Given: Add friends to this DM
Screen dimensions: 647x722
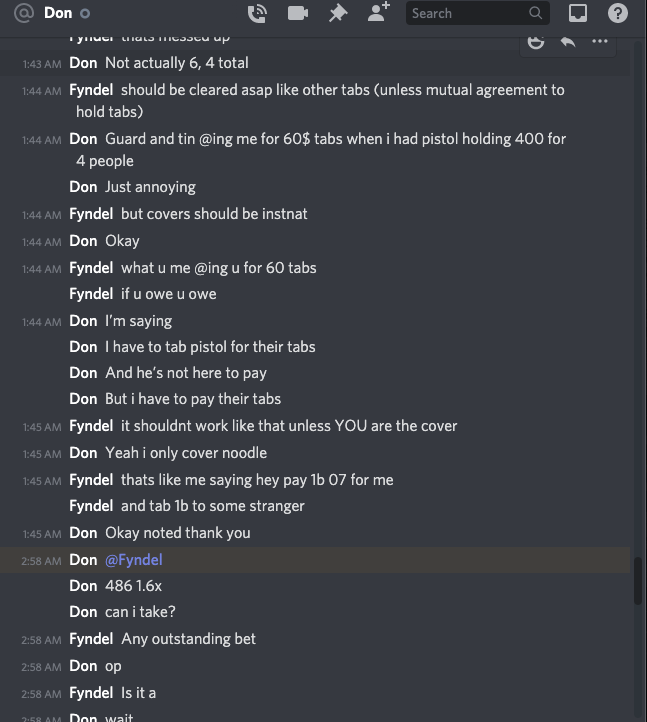Looking at the screenshot, I should 378,13.
